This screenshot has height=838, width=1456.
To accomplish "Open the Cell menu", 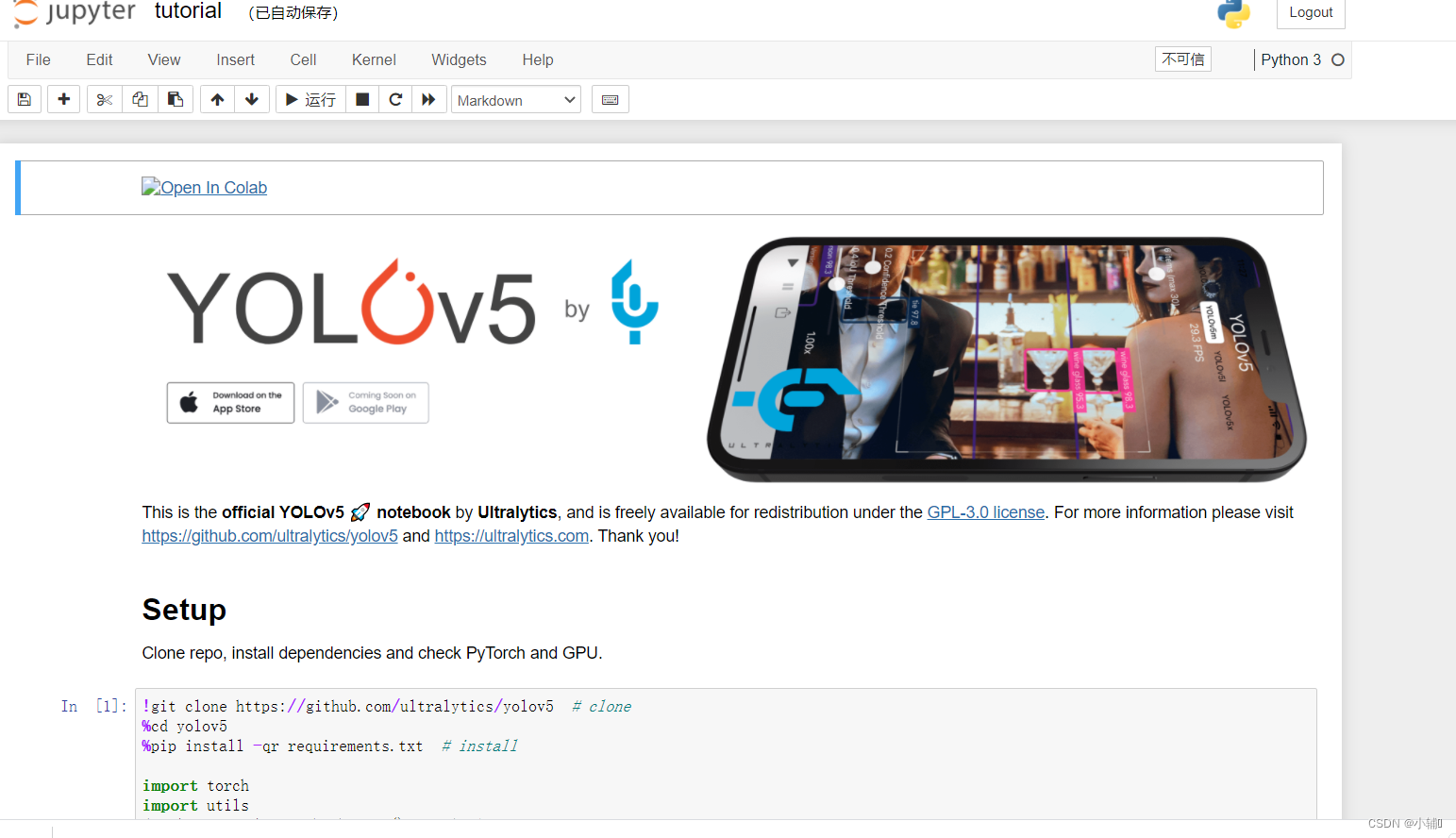I will 303,59.
